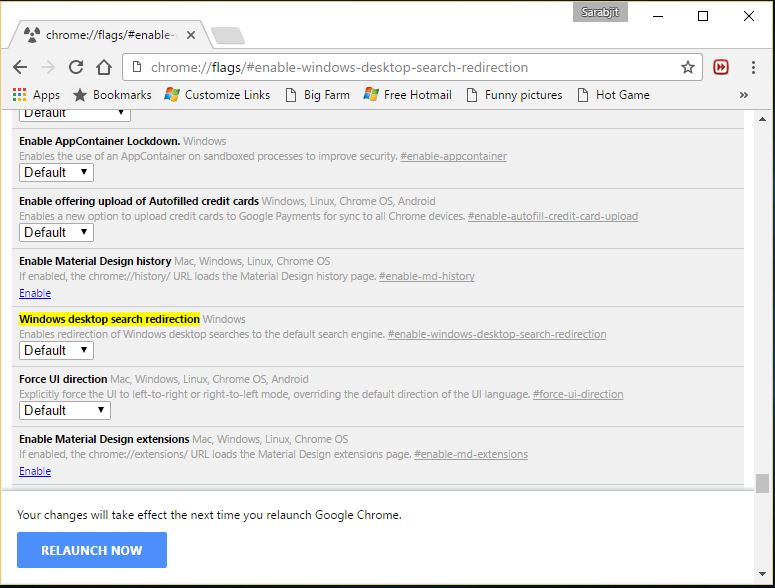This screenshot has height=588, width=775.
Task: Click the highlighted Windows desktop search redirection title
Action: (109, 319)
